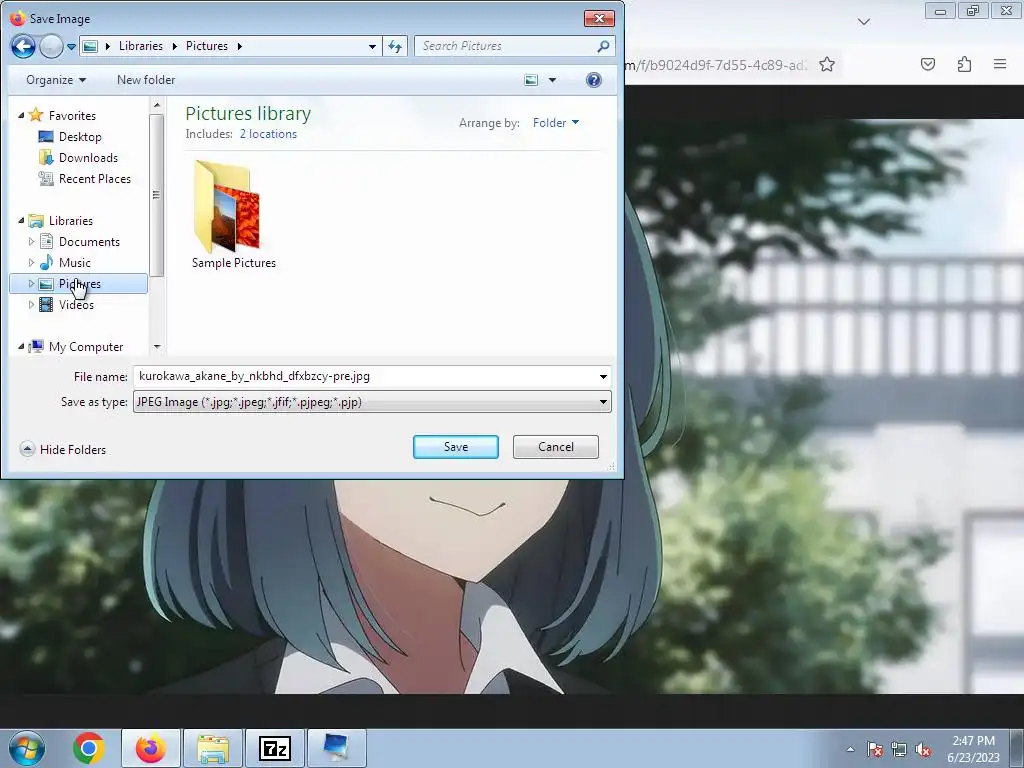Select the Desktop favorite

[x=80, y=136]
